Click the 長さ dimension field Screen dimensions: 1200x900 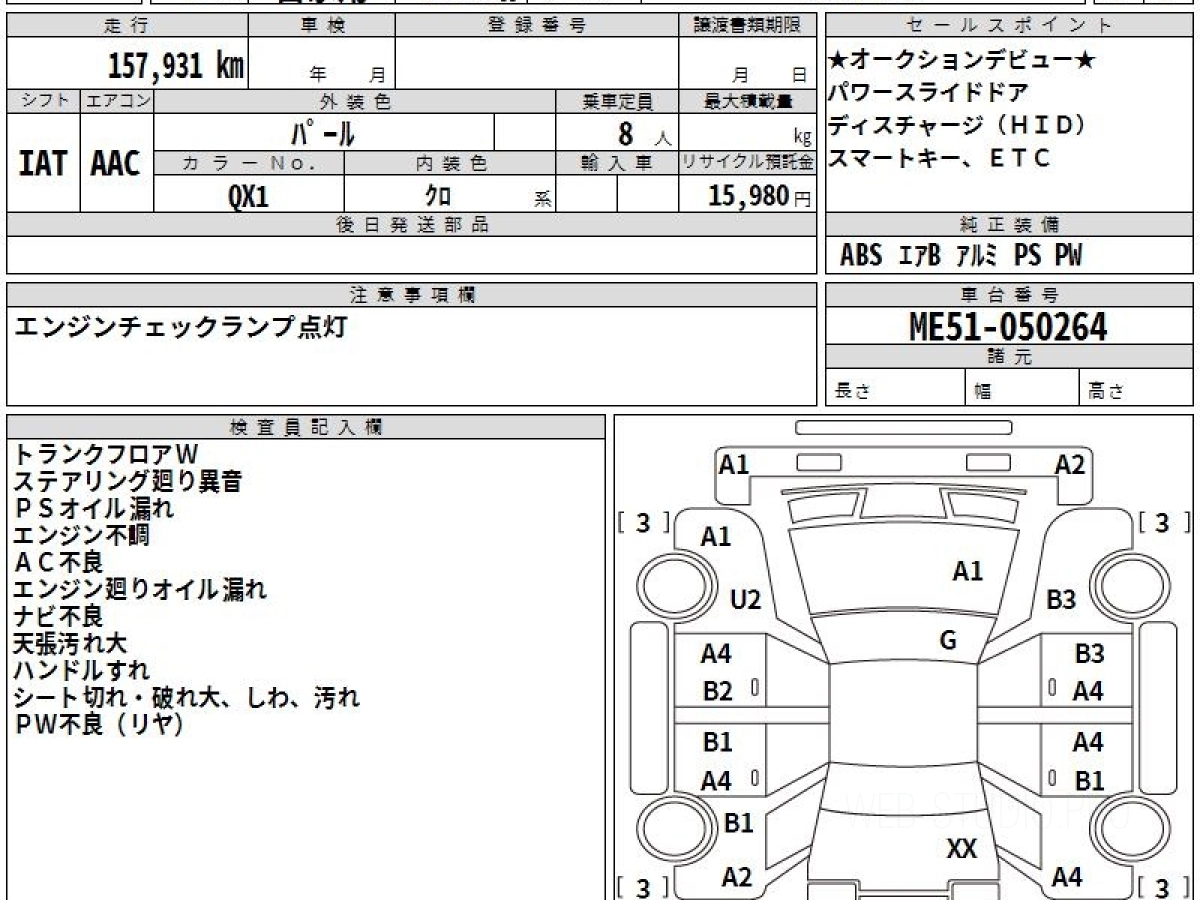pyautogui.click(x=895, y=388)
